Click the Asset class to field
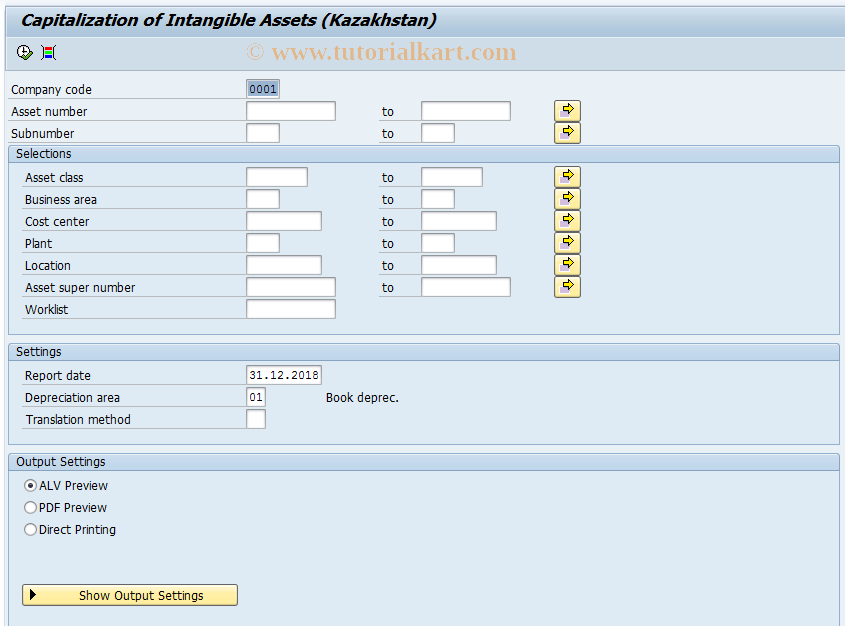This screenshot has width=845, height=626. click(x=452, y=177)
